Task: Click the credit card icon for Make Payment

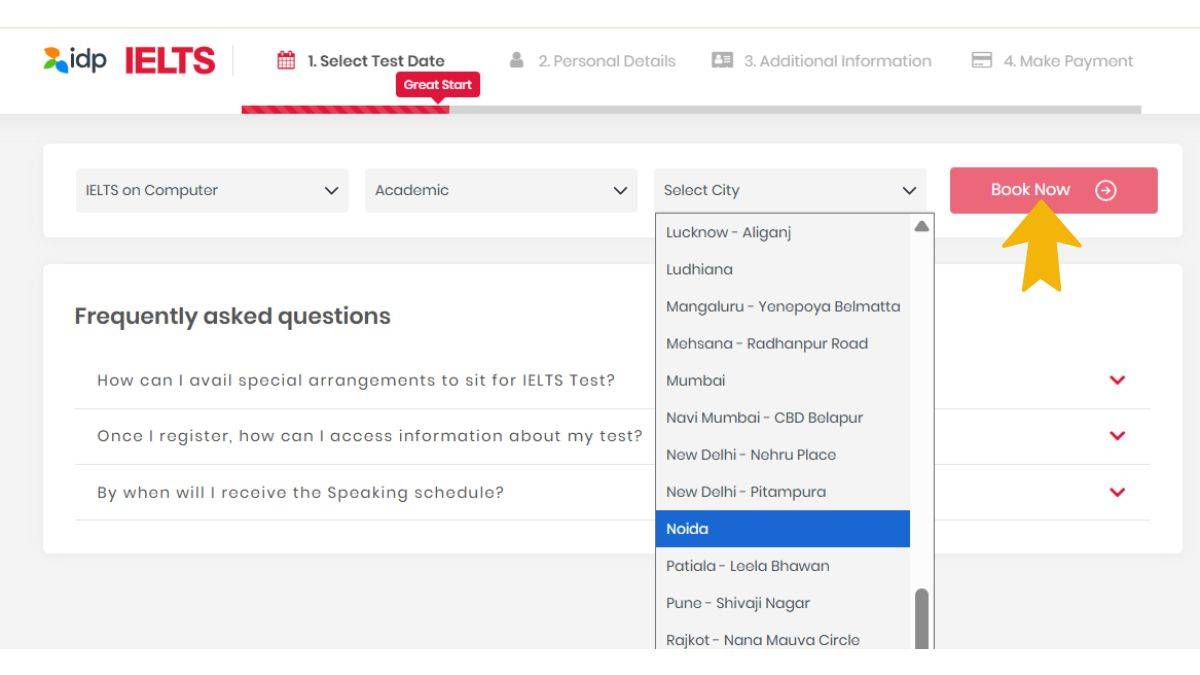Action: point(982,61)
